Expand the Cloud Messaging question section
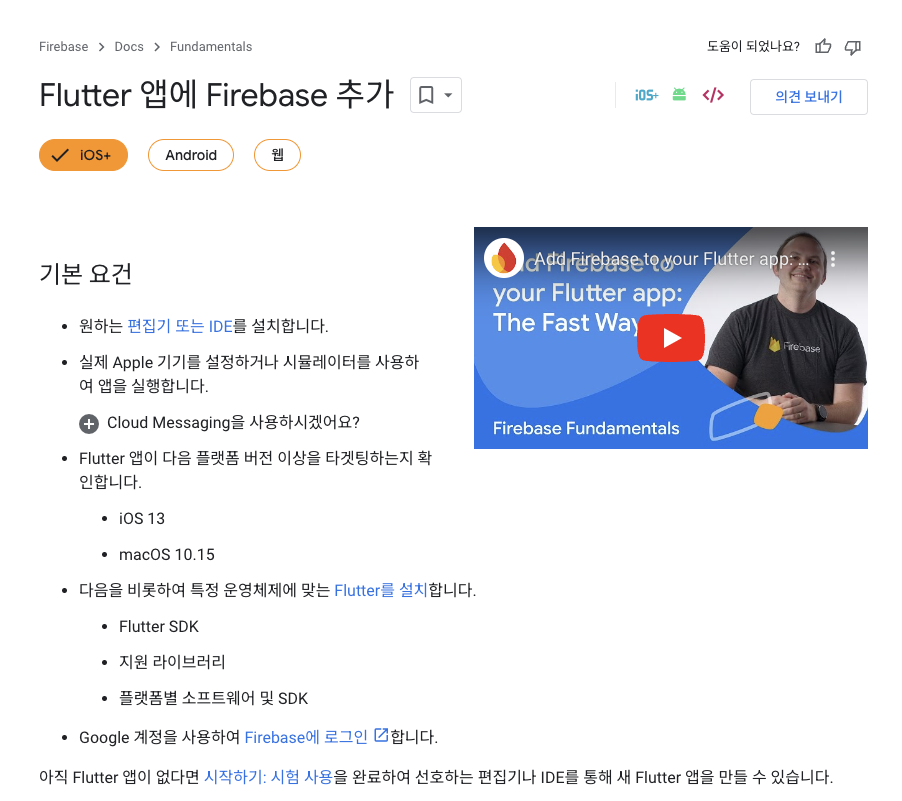Viewport: 902px width, 801px height. pos(219,423)
